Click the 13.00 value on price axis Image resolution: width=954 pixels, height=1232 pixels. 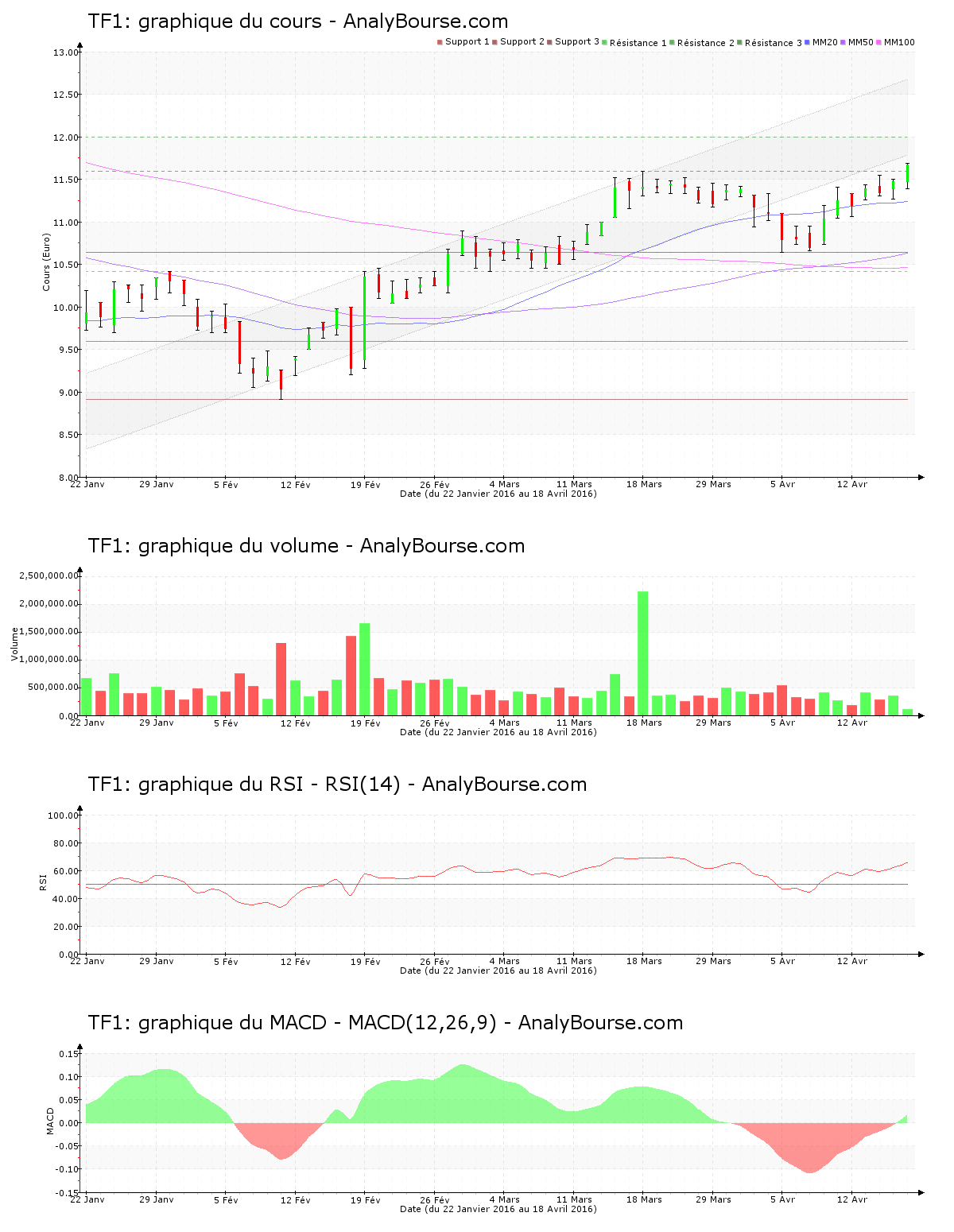coord(66,52)
